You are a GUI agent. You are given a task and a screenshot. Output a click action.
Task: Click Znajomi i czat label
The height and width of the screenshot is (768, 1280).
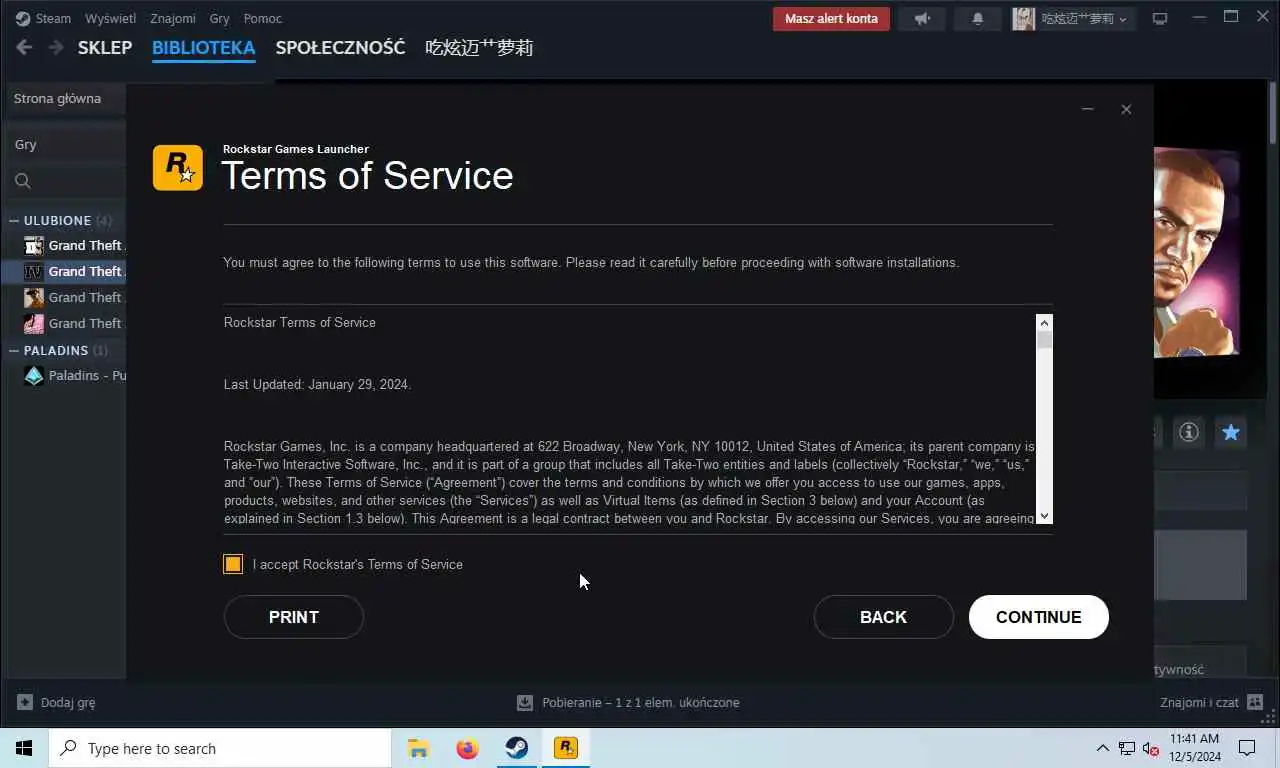pyautogui.click(x=1199, y=702)
